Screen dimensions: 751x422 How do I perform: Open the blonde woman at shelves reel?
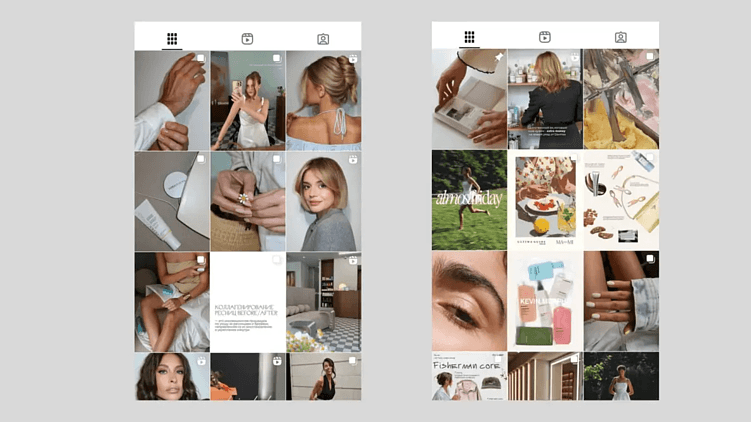tap(545, 99)
